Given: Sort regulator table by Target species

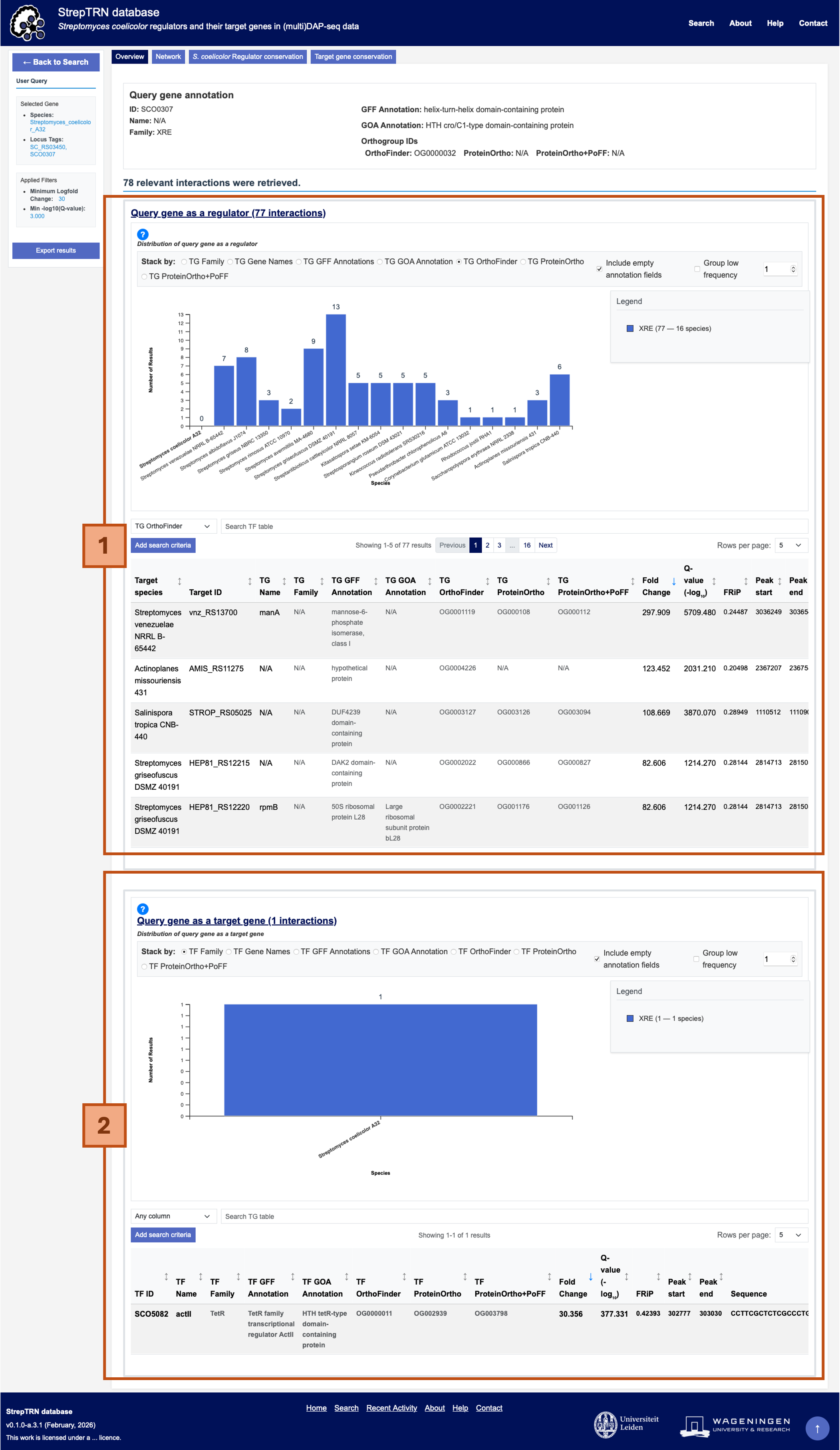Looking at the screenshot, I should pos(179,581).
